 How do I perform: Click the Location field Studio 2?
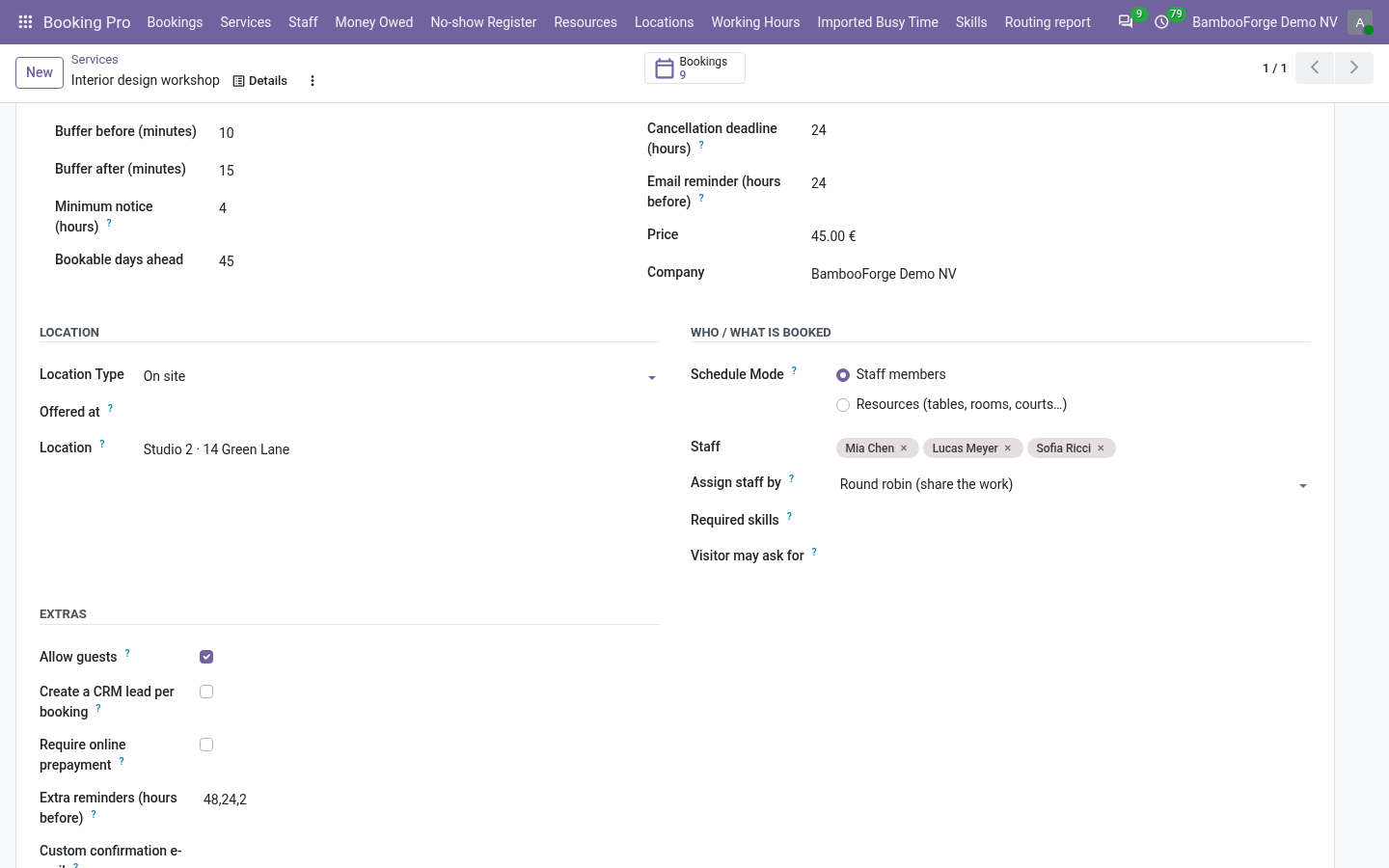(400, 449)
